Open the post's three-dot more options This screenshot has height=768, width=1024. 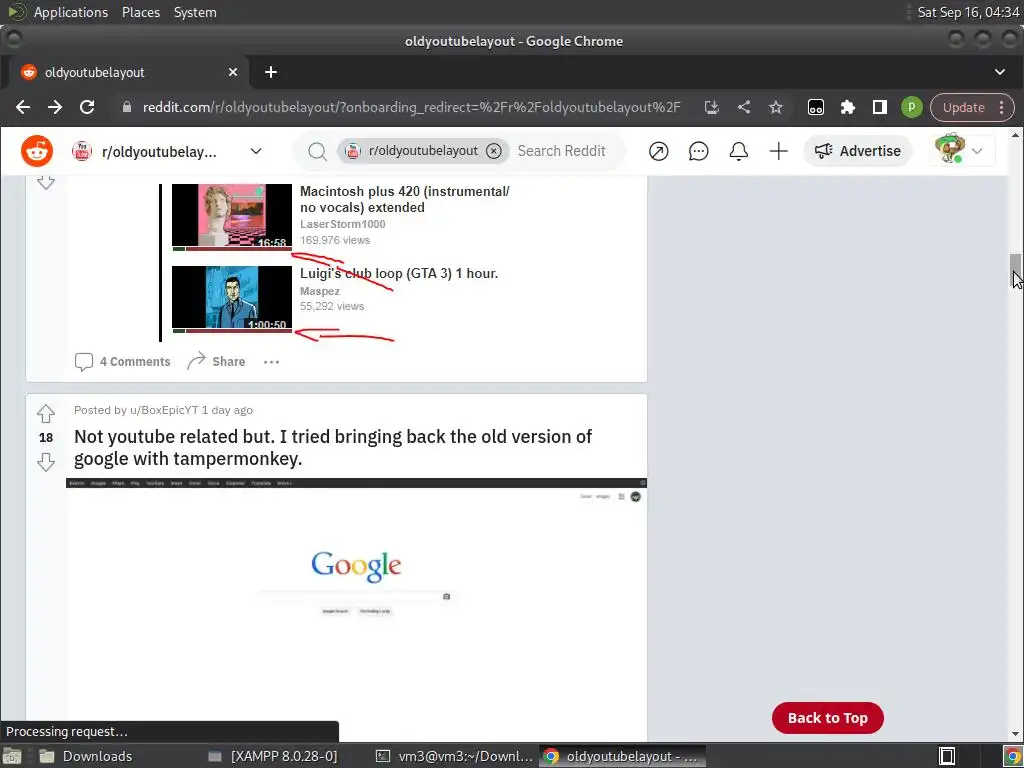[271, 362]
